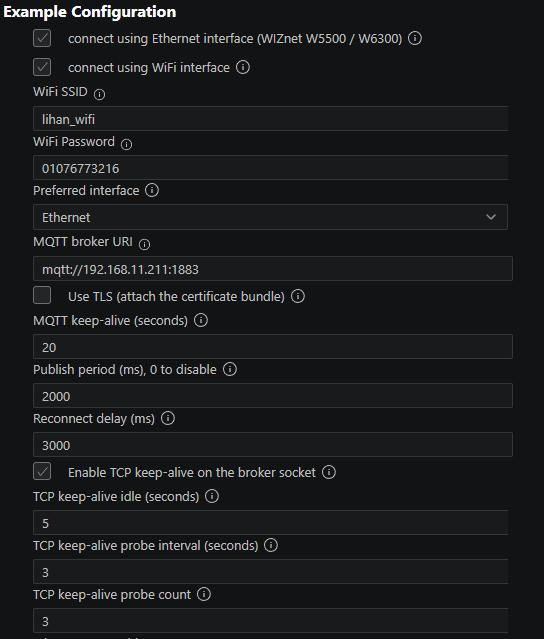Disable TCP keep-alive on broker socket
Viewport: 544px width, 639px height.
tap(42, 472)
